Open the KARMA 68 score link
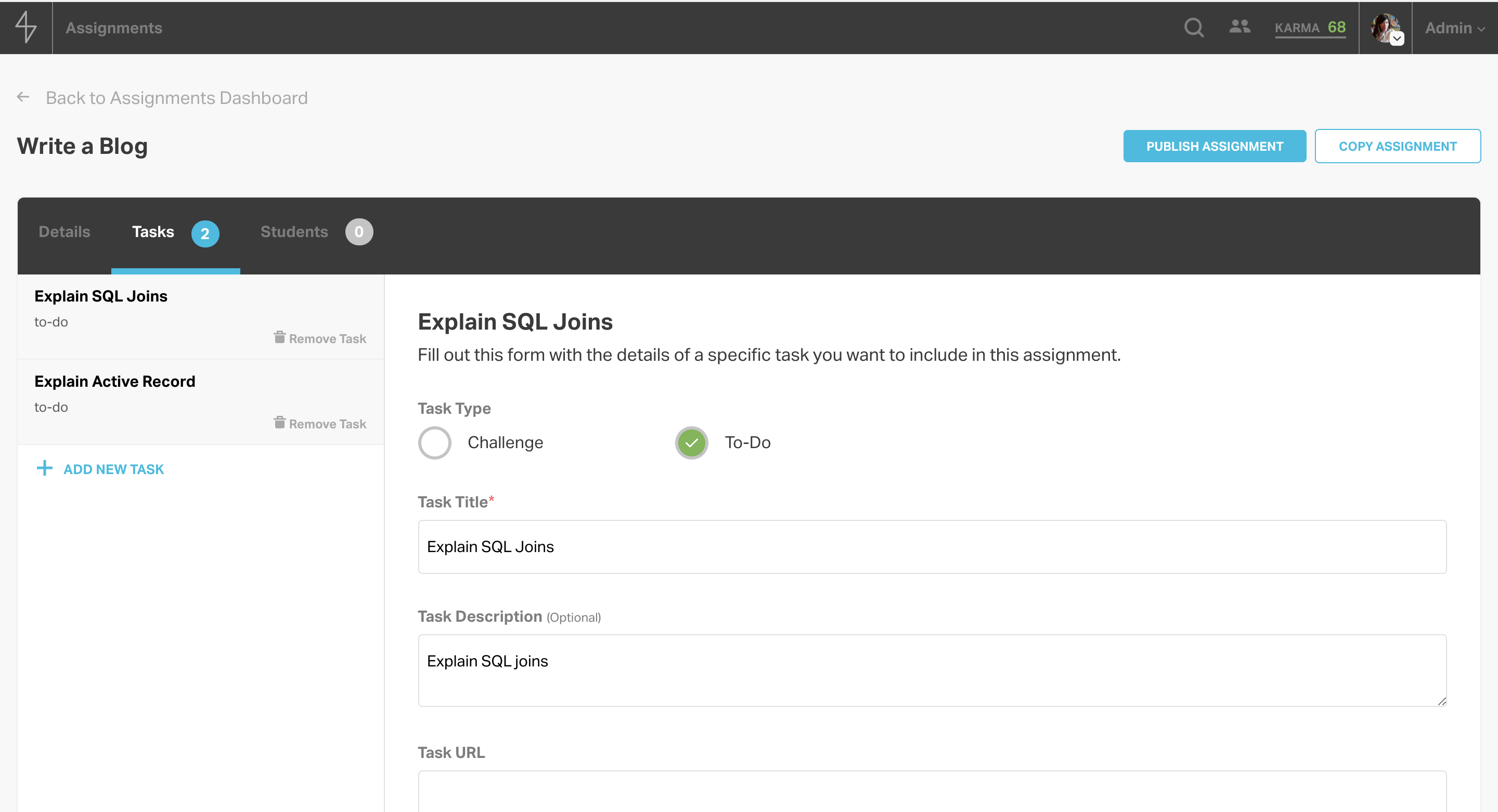 1310,28
